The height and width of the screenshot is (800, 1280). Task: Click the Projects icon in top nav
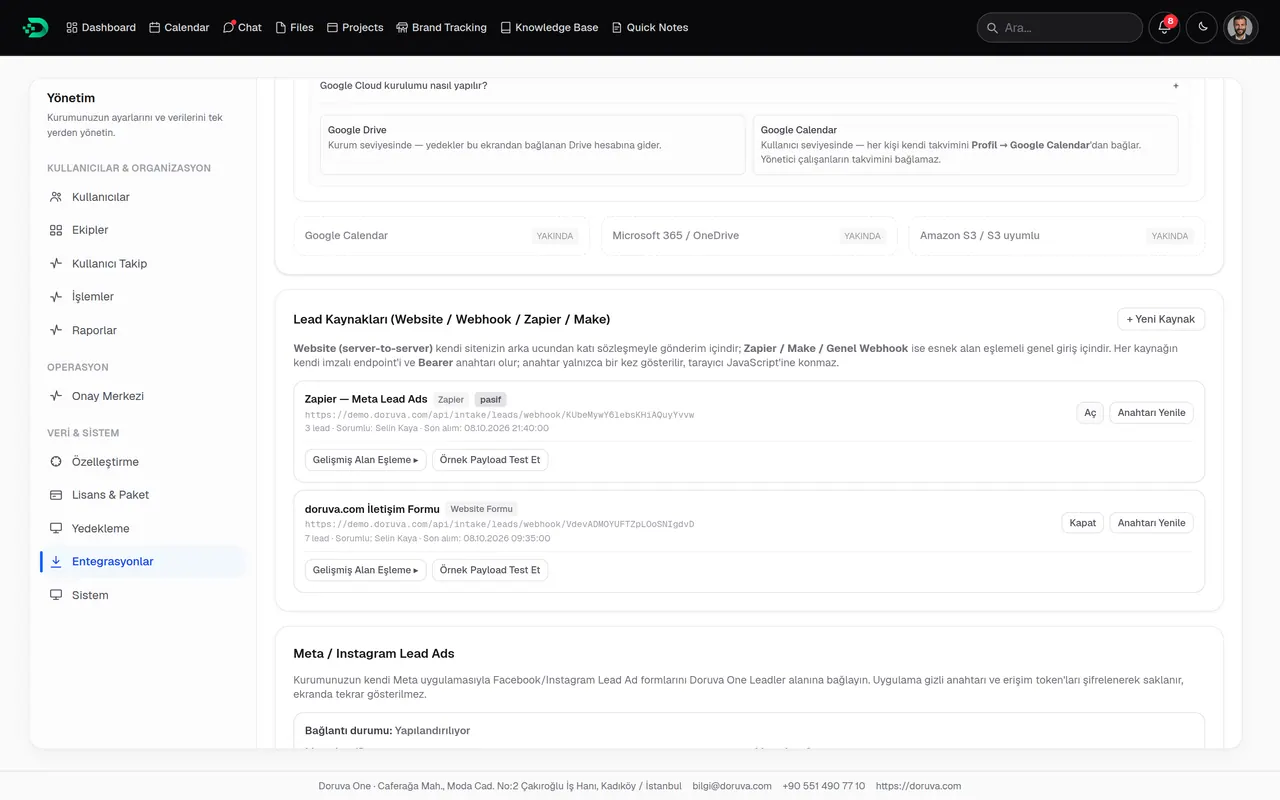pyautogui.click(x=333, y=28)
